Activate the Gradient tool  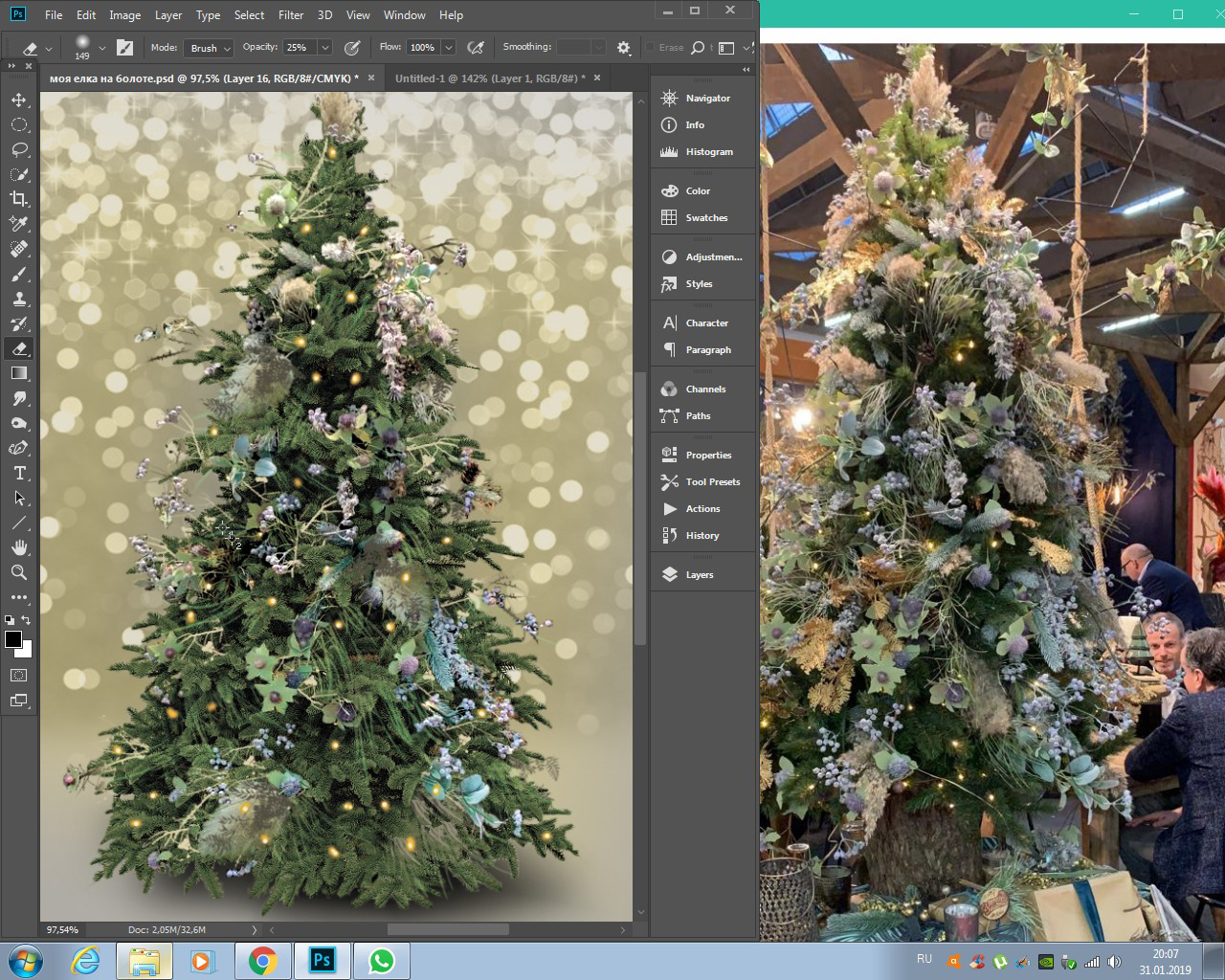point(19,373)
